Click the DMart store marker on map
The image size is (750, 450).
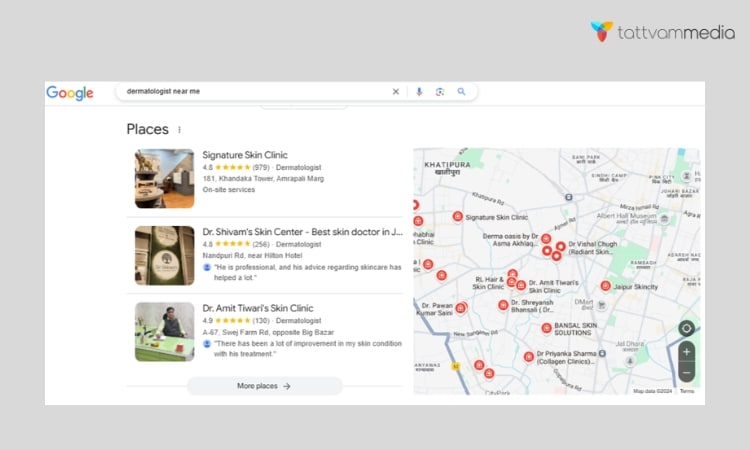click(602, 305)
